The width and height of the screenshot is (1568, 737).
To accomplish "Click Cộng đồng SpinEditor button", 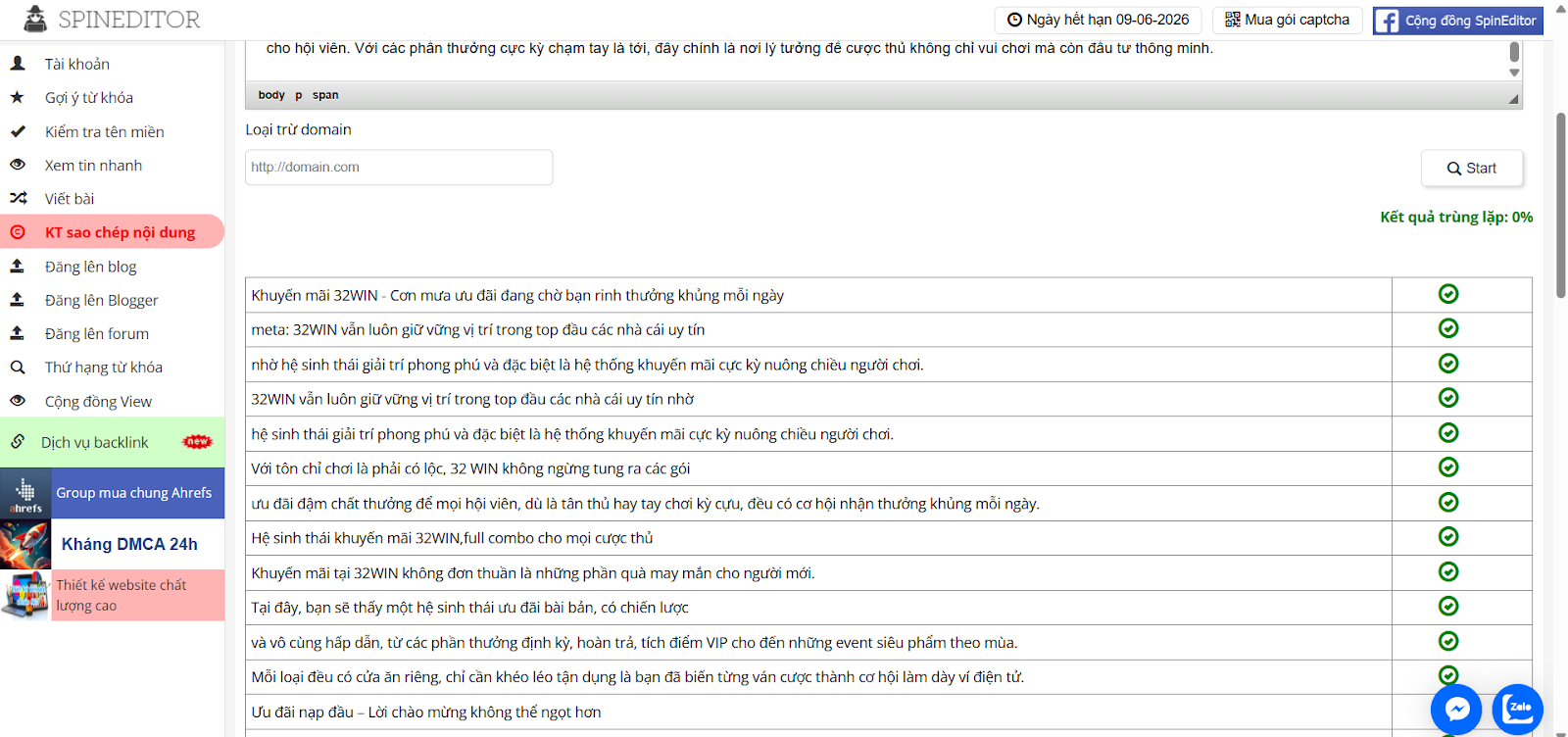I will [x=1457, y=21].
